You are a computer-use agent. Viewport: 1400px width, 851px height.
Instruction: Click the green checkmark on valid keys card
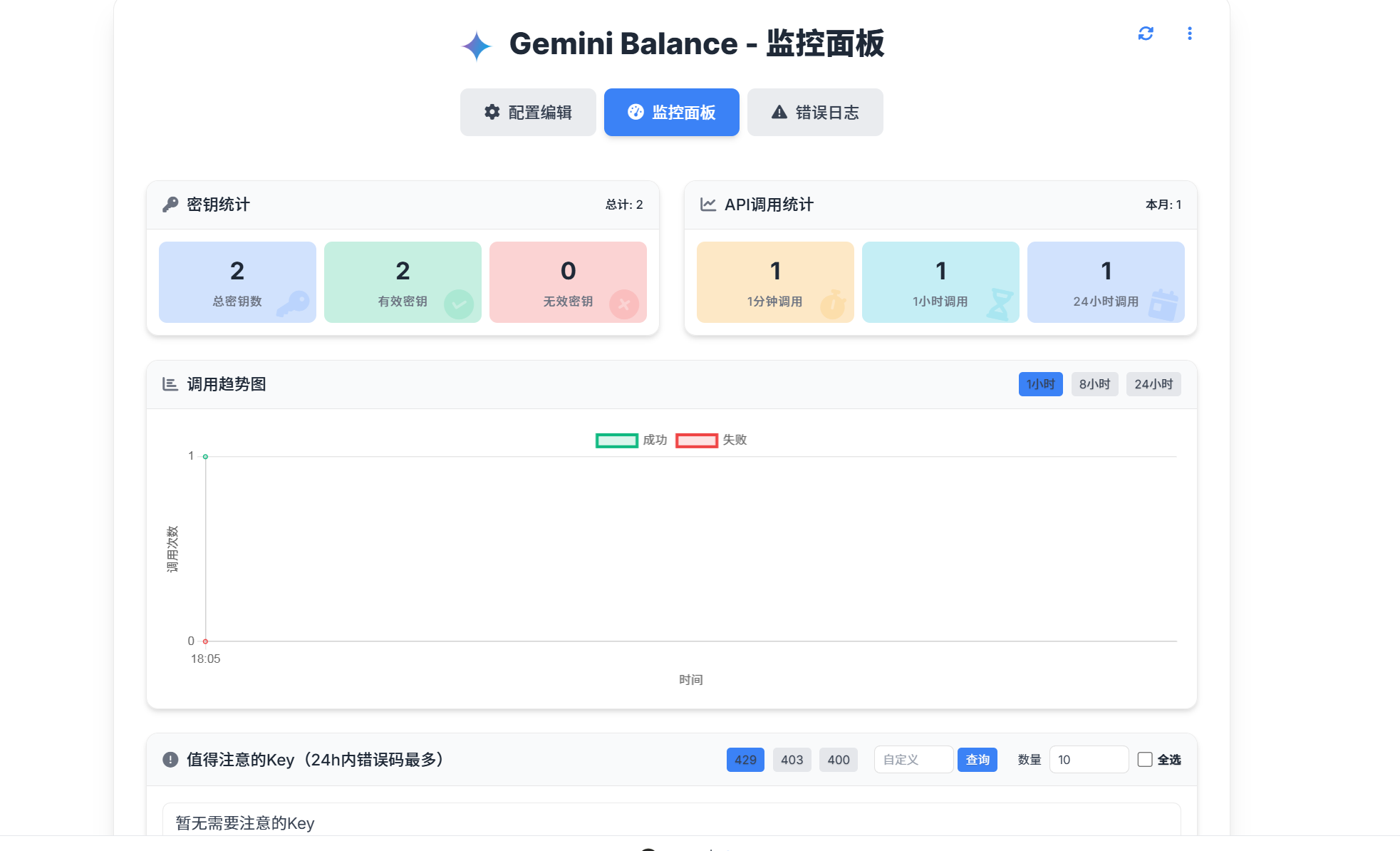459,304
